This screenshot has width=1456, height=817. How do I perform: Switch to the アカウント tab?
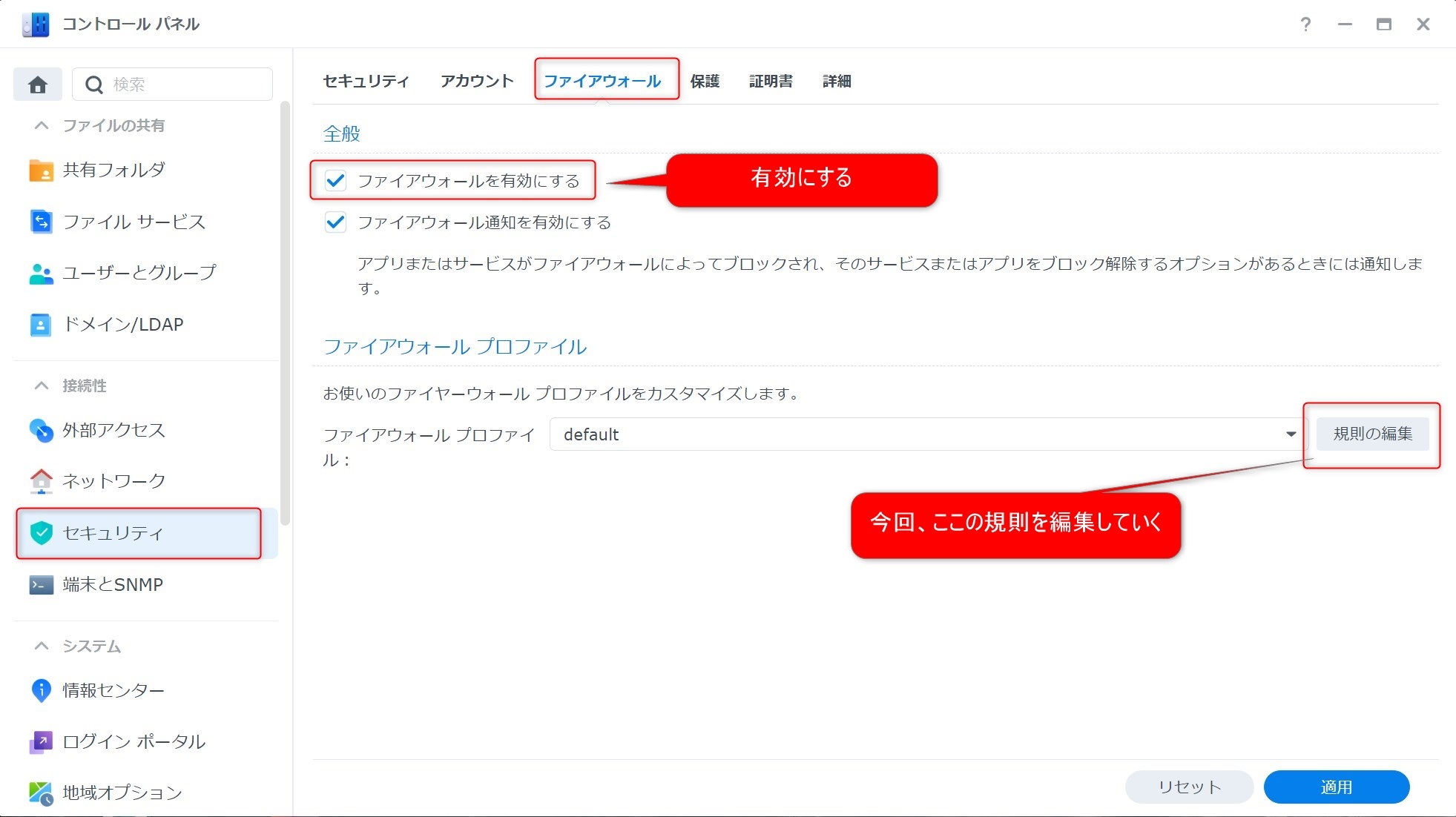477,82
